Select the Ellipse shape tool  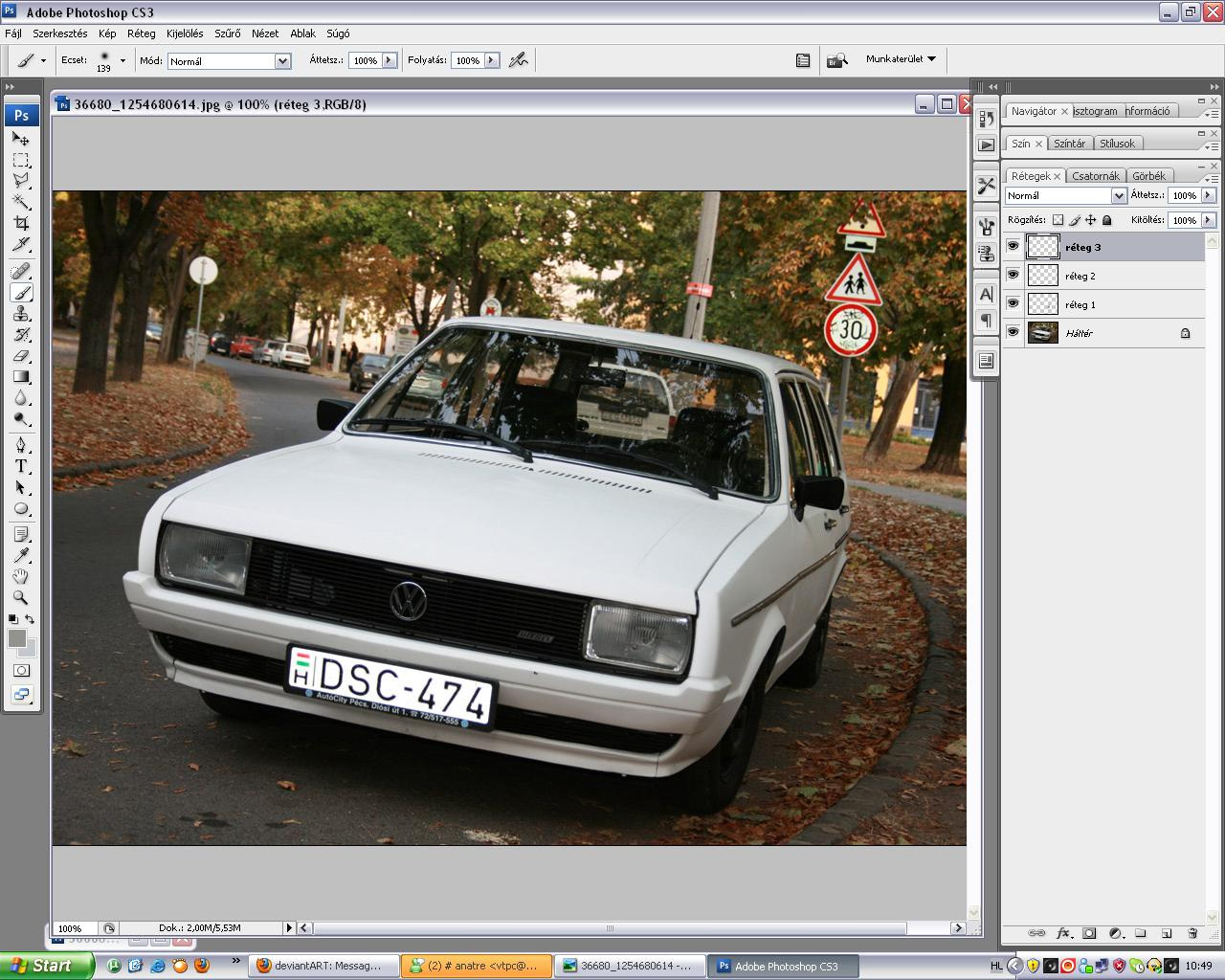pos(21,509)
